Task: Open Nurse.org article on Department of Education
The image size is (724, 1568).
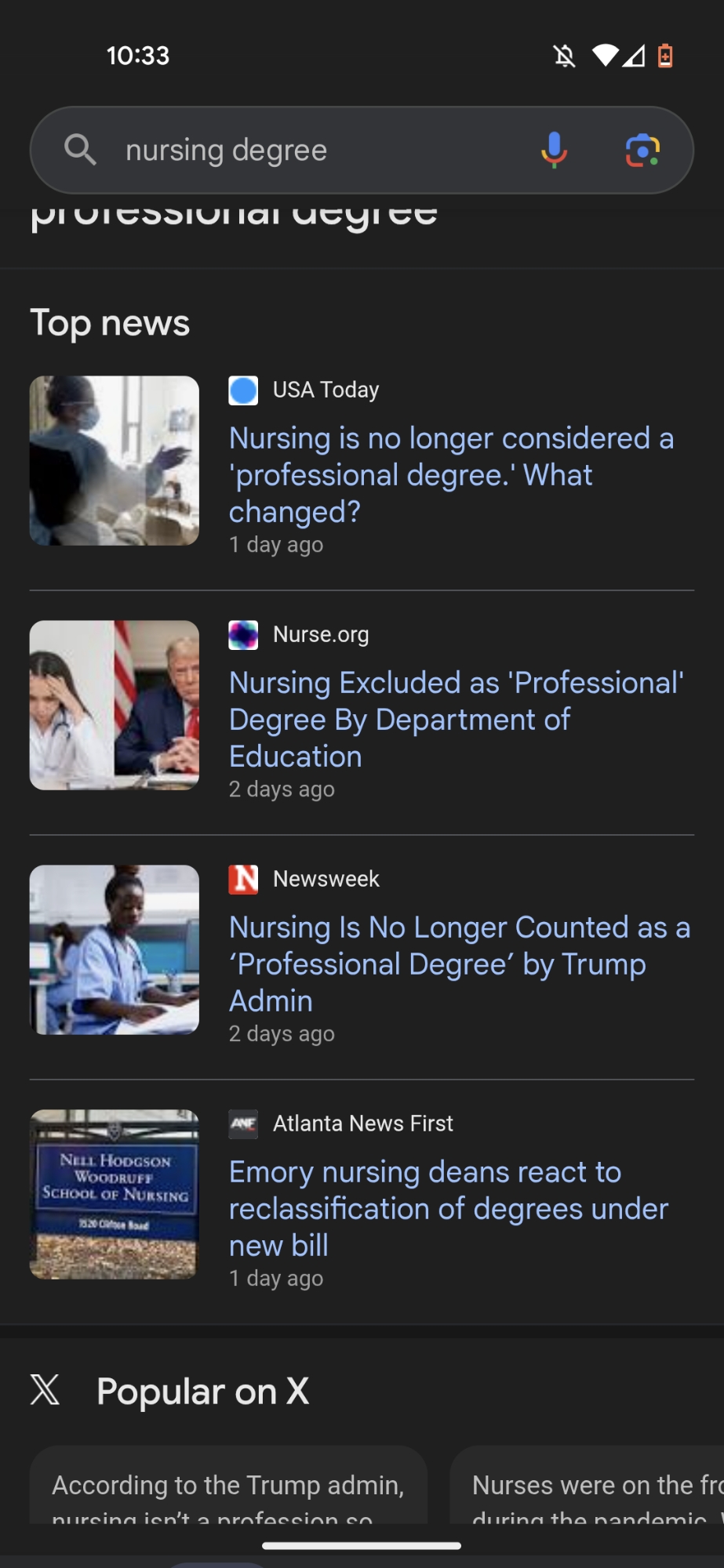Action: click(x=455, y=719)
